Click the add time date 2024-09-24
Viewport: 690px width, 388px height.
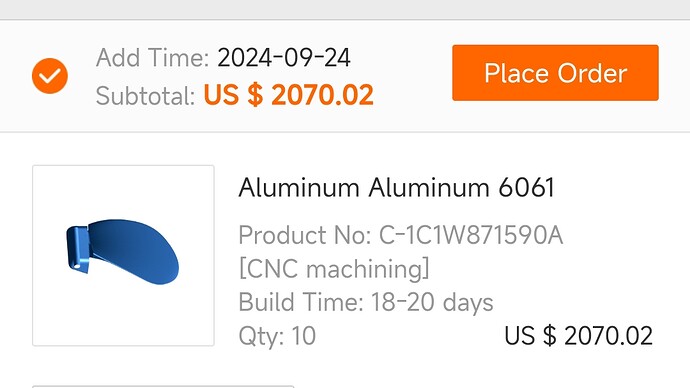[284, 58]
